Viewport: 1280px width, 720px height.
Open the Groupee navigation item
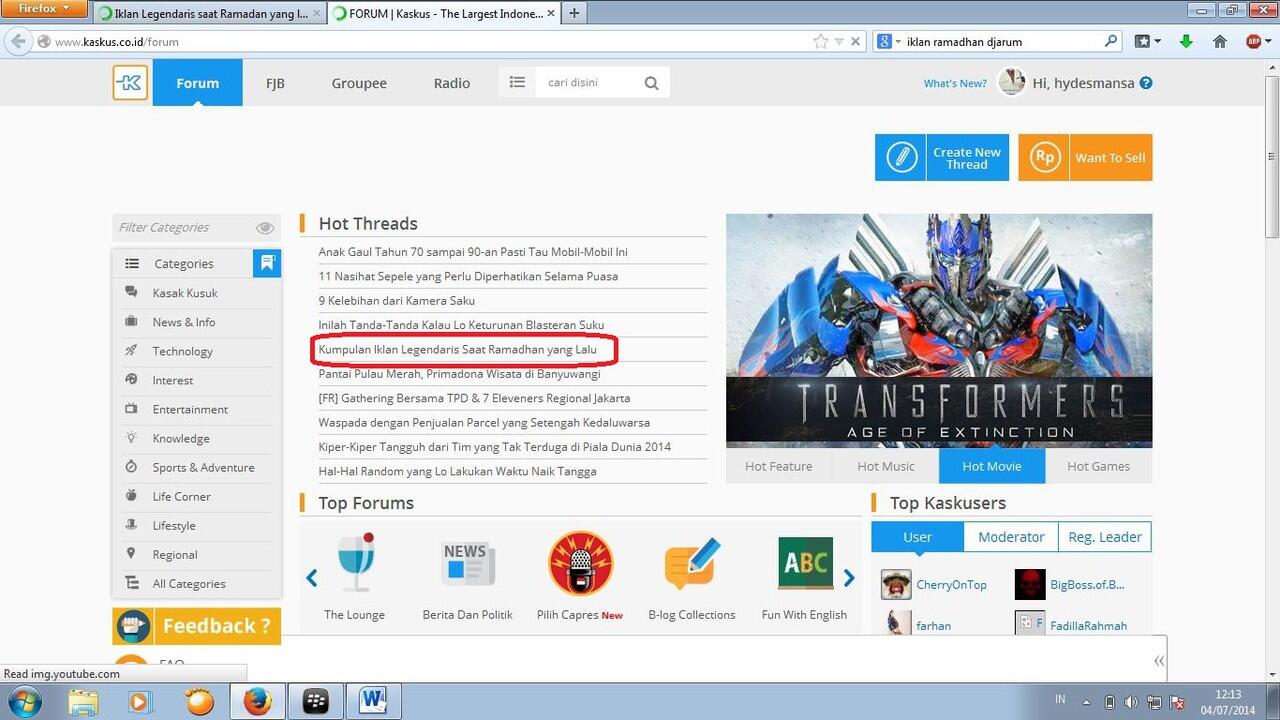click(x=359, y=83)
